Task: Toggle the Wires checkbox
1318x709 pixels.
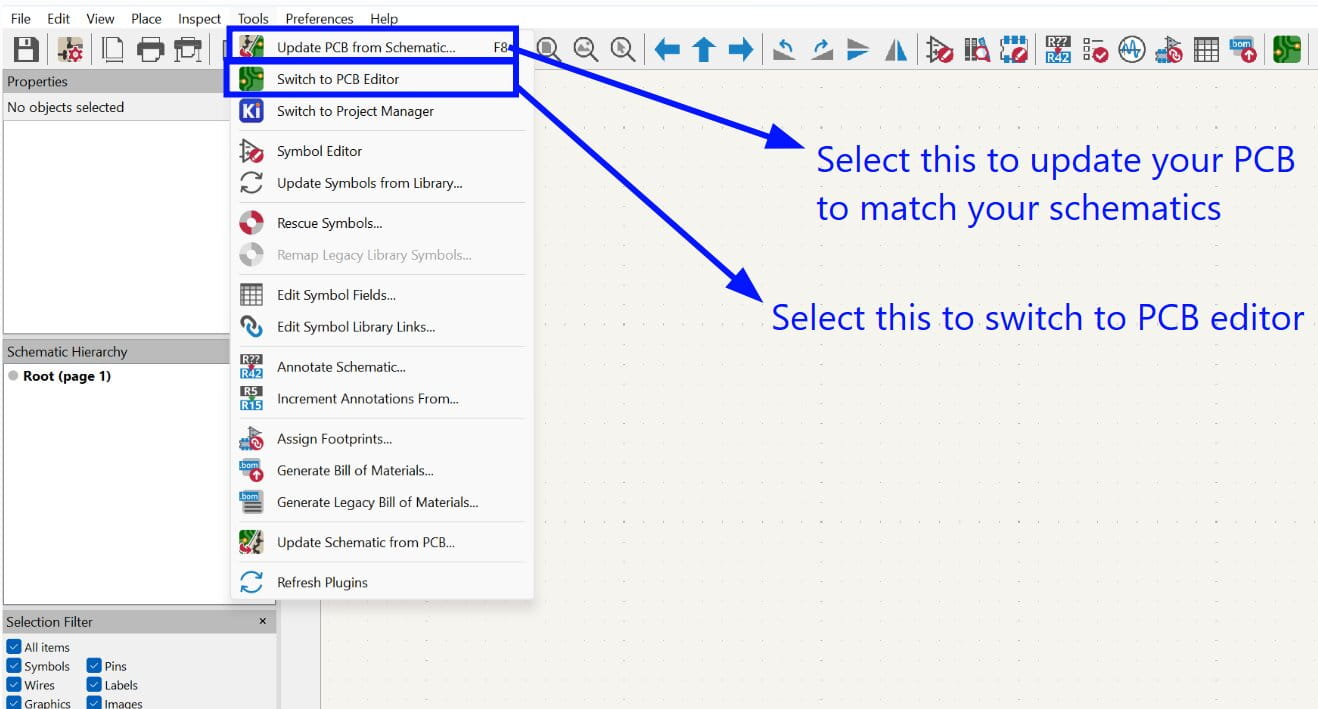Action: (14, 685)
